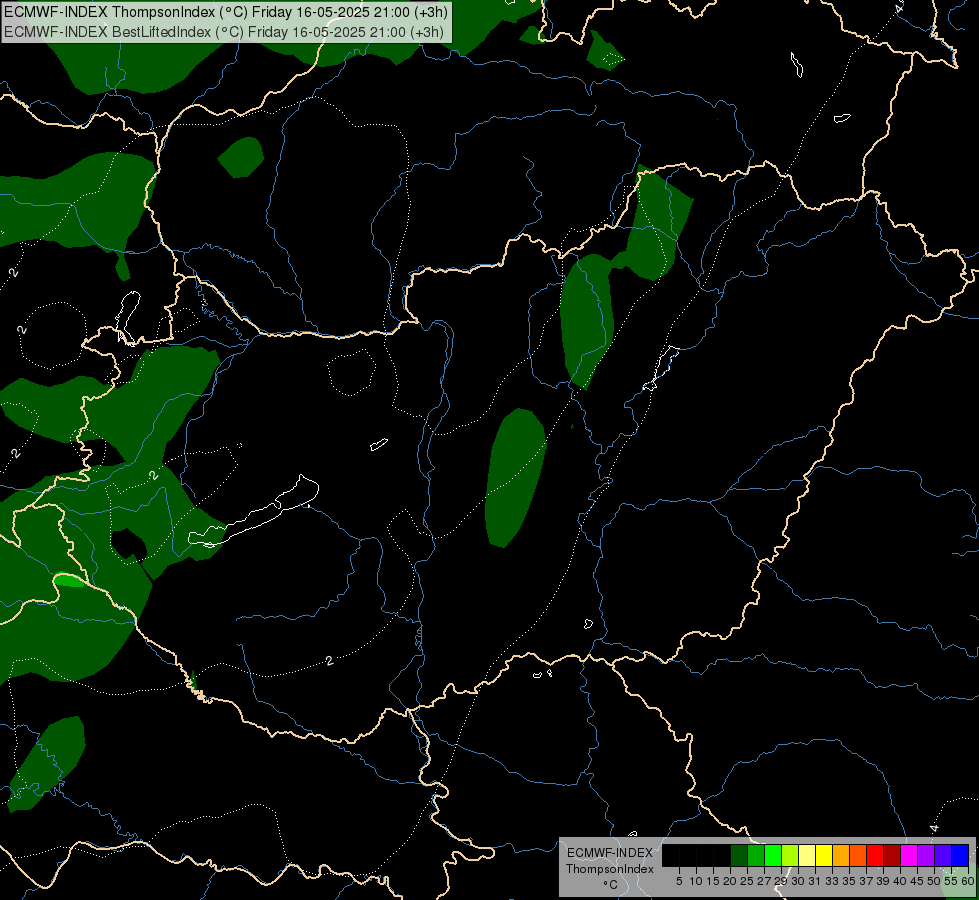Click the °C unit label in legend

coord(611,884)
